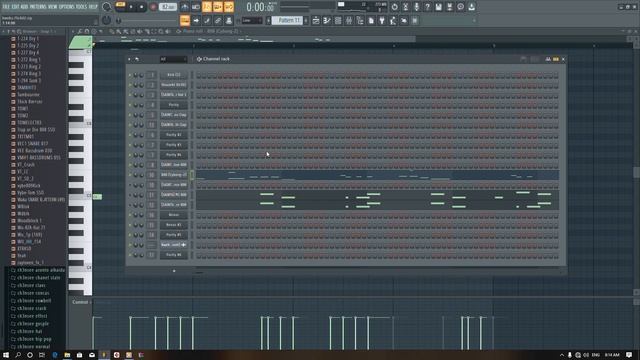The image size is (640, 360).
Task: Click the Channel rack graph editor icon
Action: point(548,59)
